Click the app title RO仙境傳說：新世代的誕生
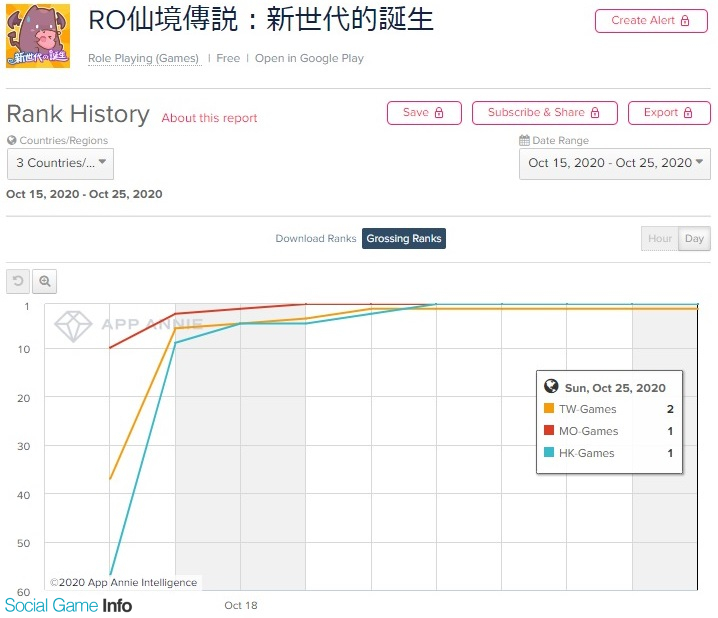 click(x=261, y=20)
